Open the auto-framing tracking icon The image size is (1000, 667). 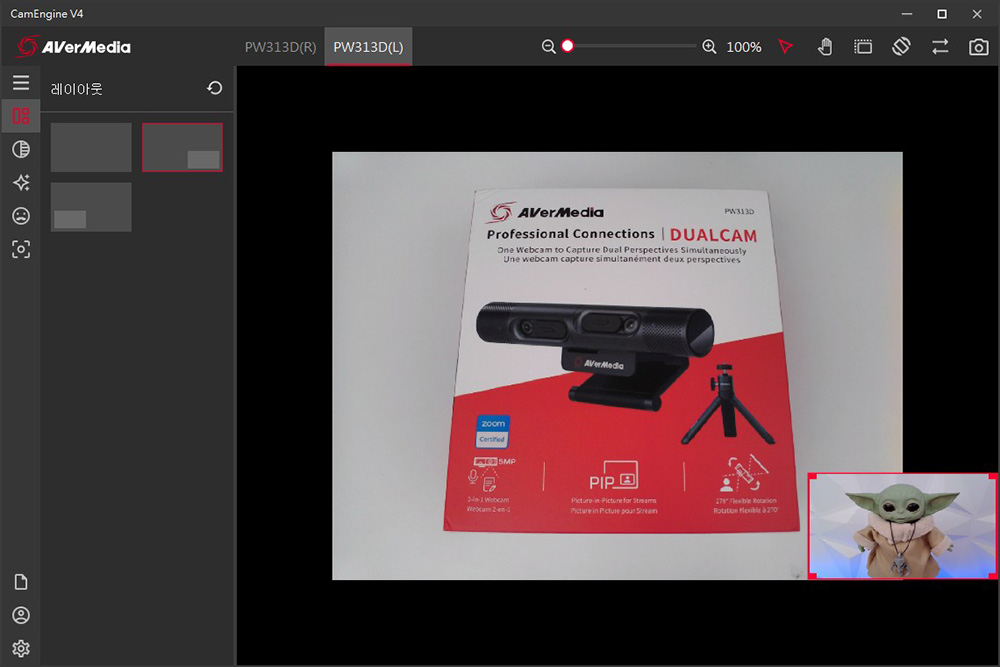pos(21,249)
